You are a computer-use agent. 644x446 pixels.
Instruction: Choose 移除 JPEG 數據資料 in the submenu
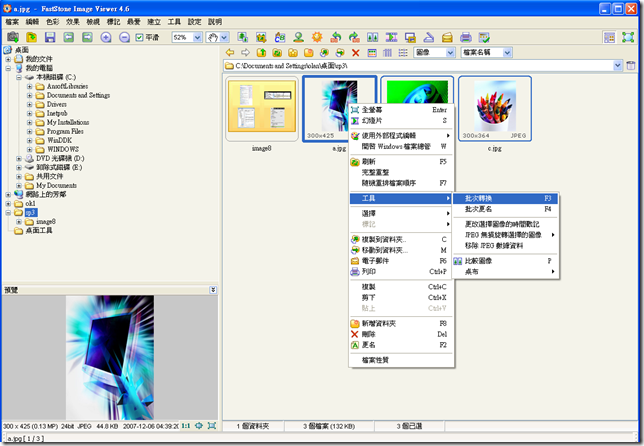(x=506, y=246)
